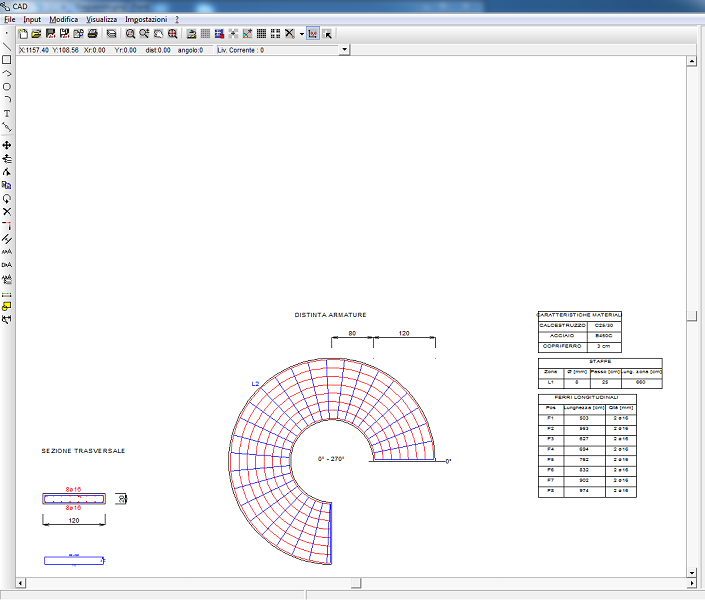Select the arrow cursor tool

click(x=327, y=34)
